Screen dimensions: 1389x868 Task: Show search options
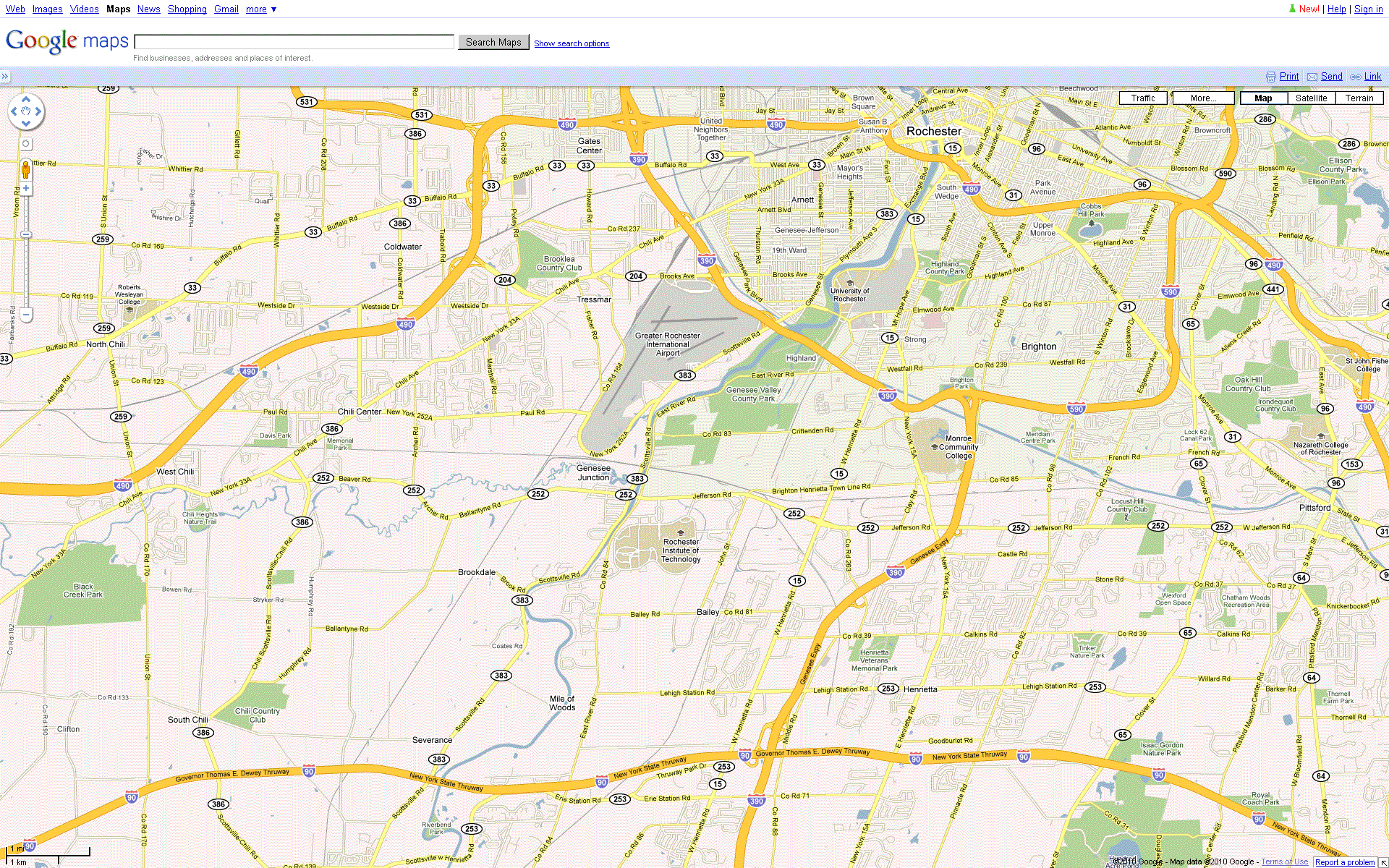coord(572,43)
